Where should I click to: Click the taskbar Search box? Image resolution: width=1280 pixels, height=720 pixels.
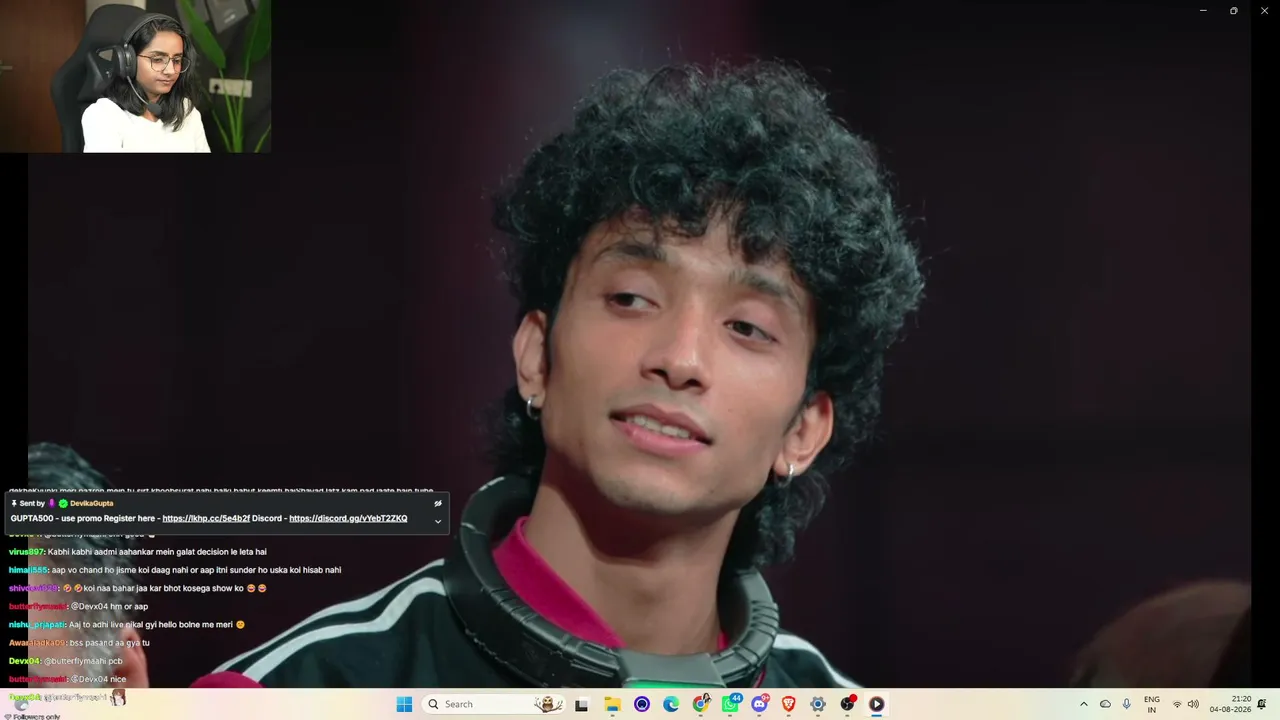pyautogui.click(x=494, y=704)
